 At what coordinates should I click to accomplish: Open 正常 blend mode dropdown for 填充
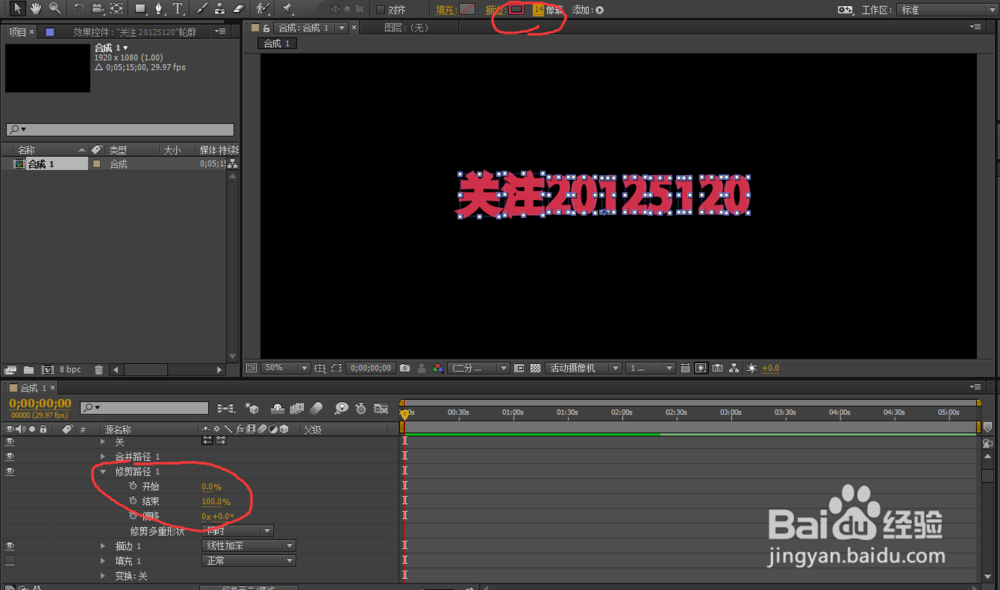(x=248, y=561)
